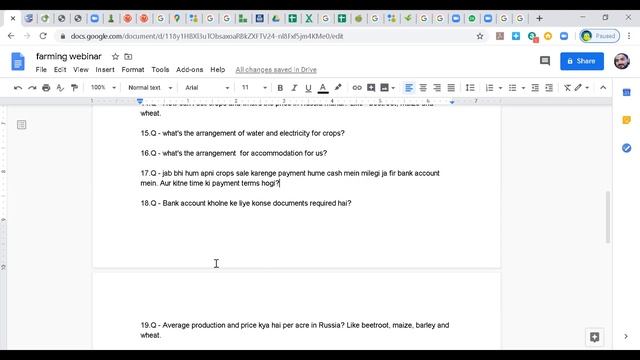The height and width of the screenshot is (360, 640).
Task: Set justified alignment
Action: [451, 88]
